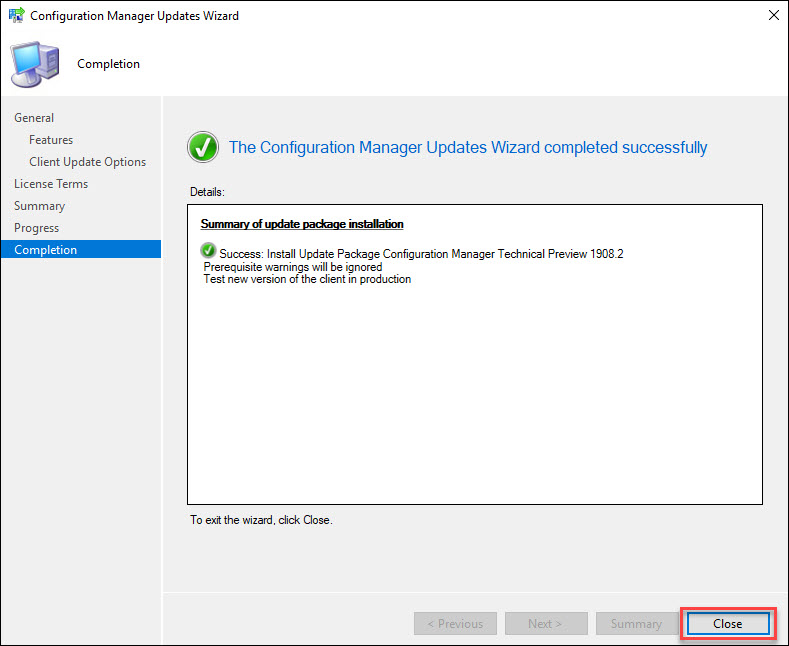Click 'Test new version of the client' text
The image size is (789, 646).
(x=307, y=279)
